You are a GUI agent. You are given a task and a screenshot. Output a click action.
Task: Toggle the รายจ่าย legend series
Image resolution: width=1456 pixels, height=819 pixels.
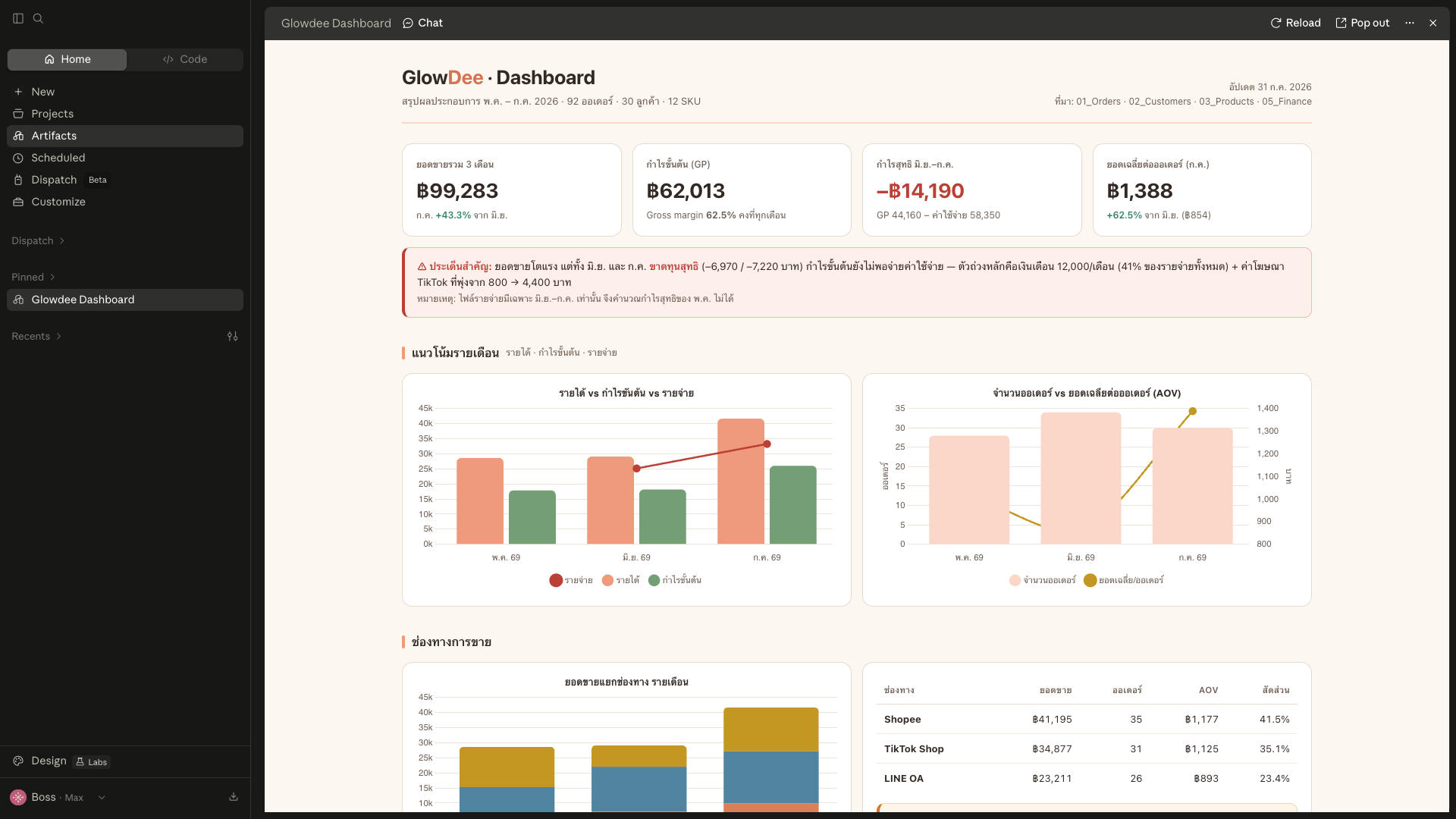571,581
